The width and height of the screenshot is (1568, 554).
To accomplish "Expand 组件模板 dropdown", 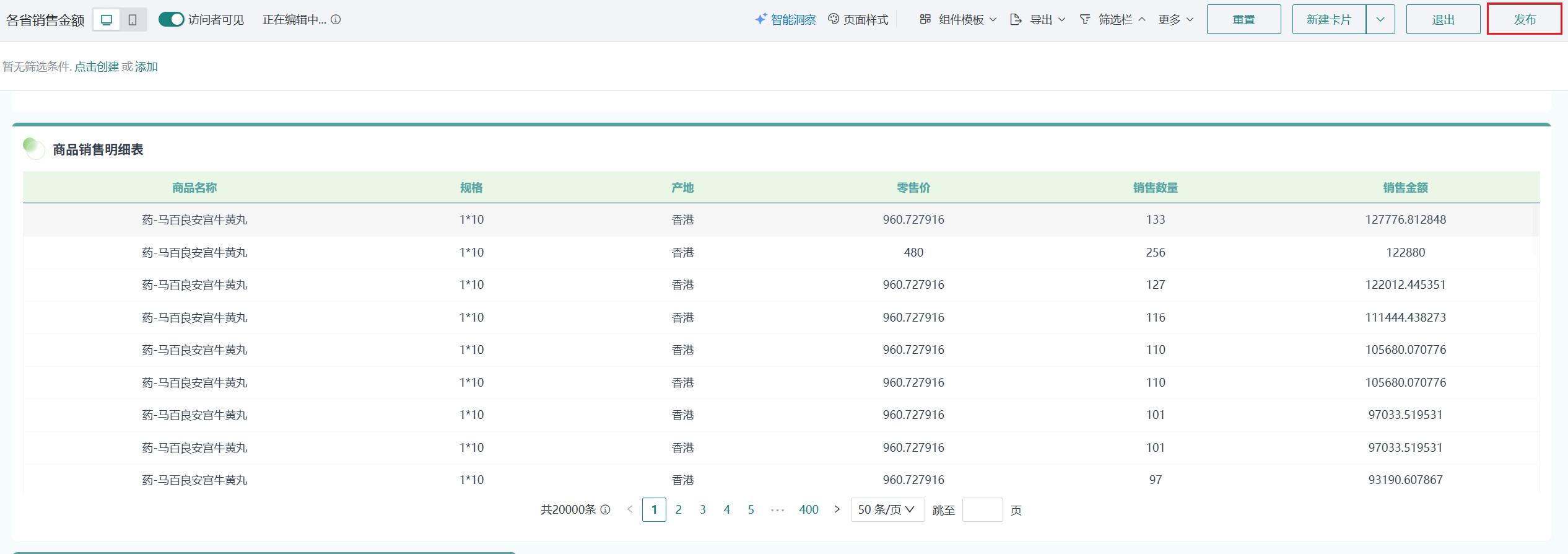I will pyautogui.click(x=958, y=20).
